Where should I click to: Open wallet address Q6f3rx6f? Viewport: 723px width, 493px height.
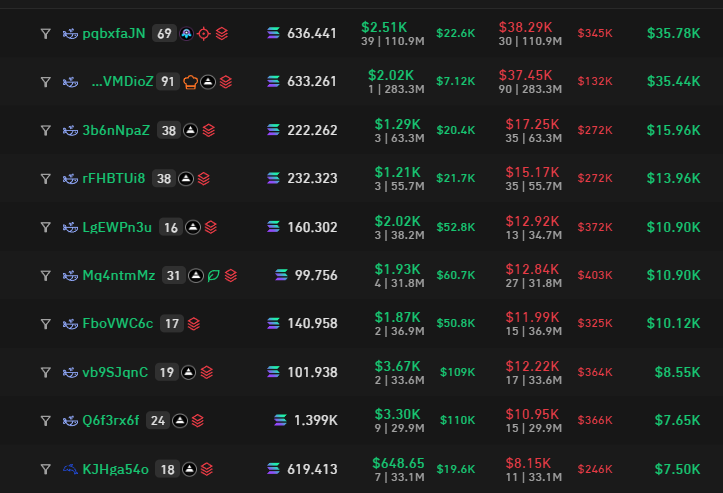(x=110, y=420)
